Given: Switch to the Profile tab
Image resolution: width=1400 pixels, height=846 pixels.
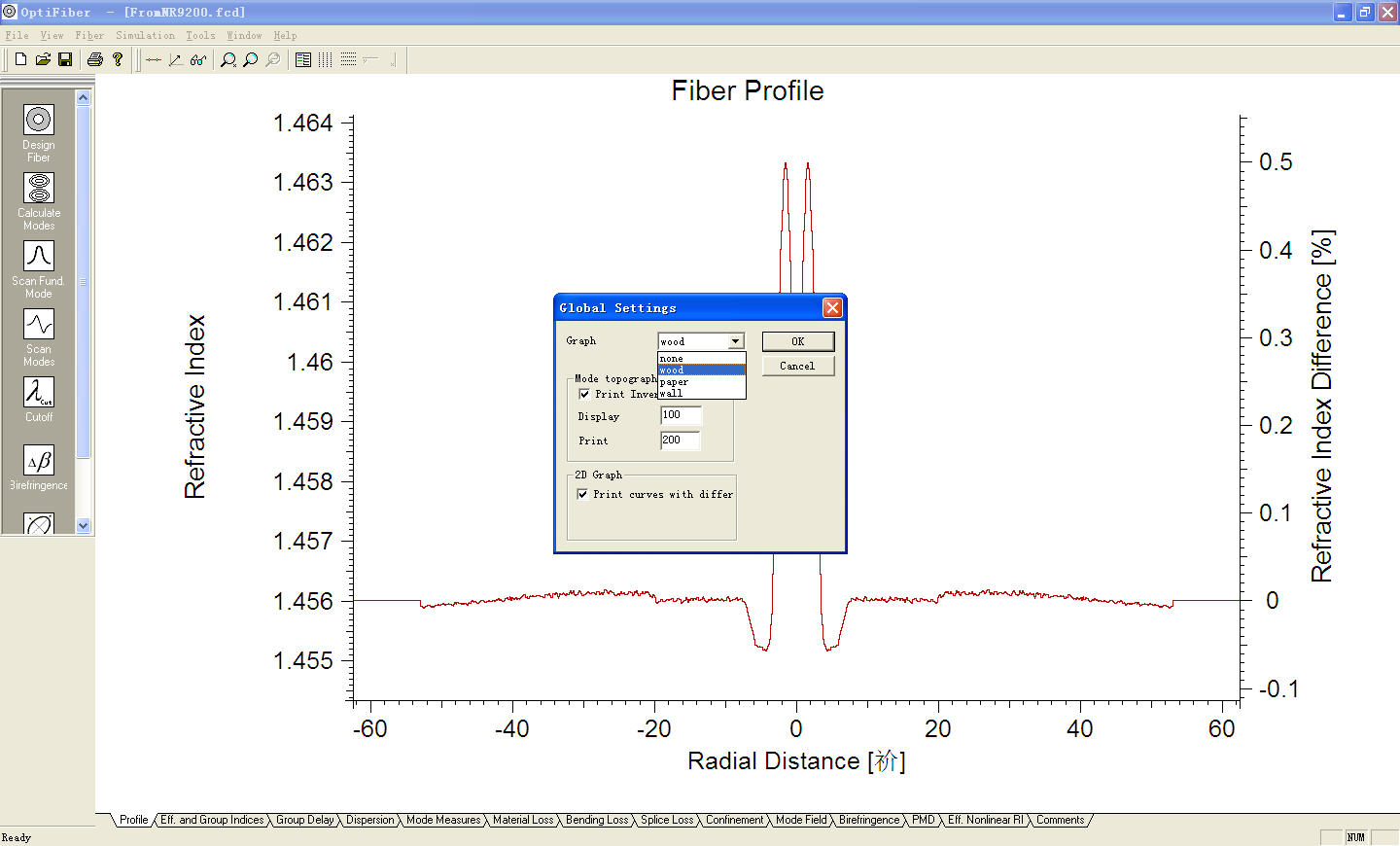Looking at the screenshot, I should pyautogui.click(x=133, y=820).
